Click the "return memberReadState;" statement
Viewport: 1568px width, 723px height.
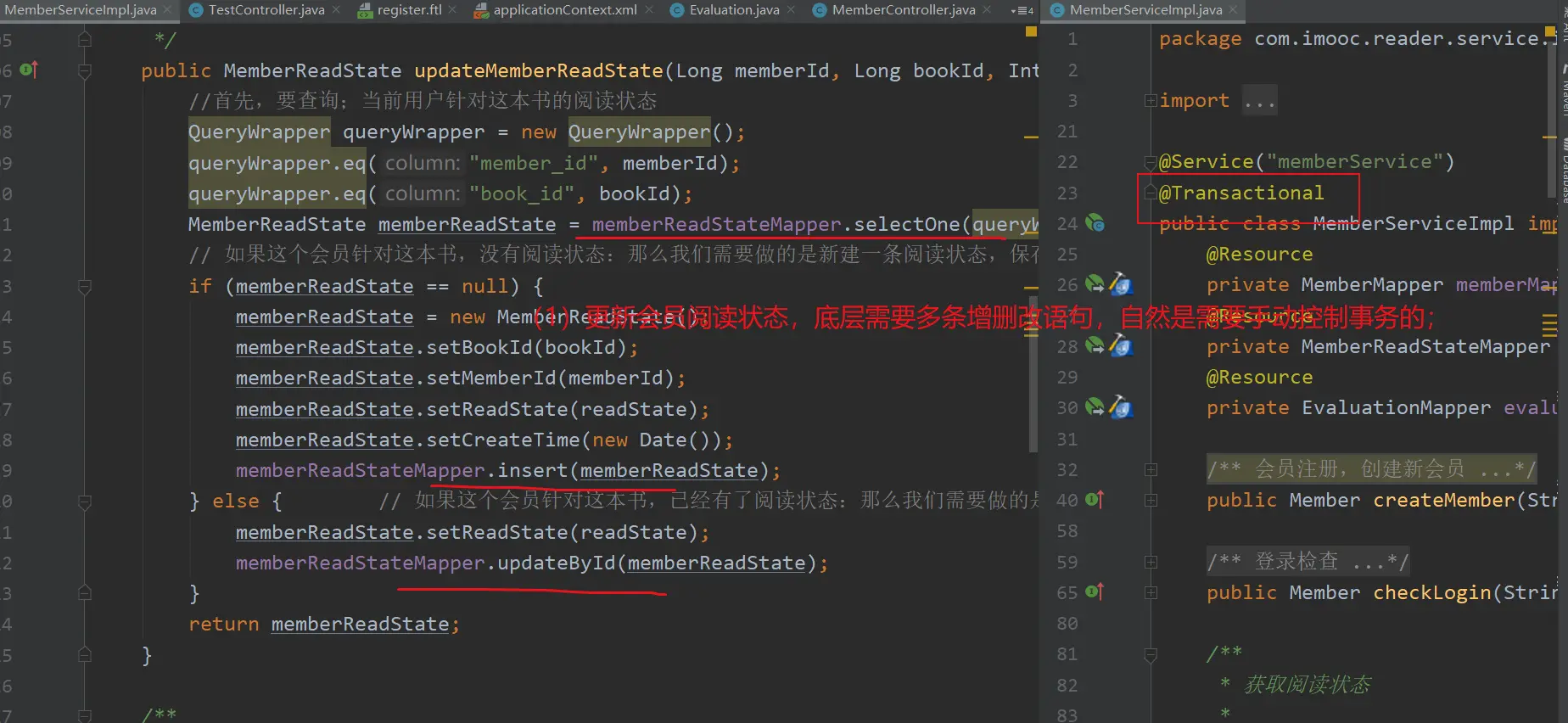click(x=324, y=624)
